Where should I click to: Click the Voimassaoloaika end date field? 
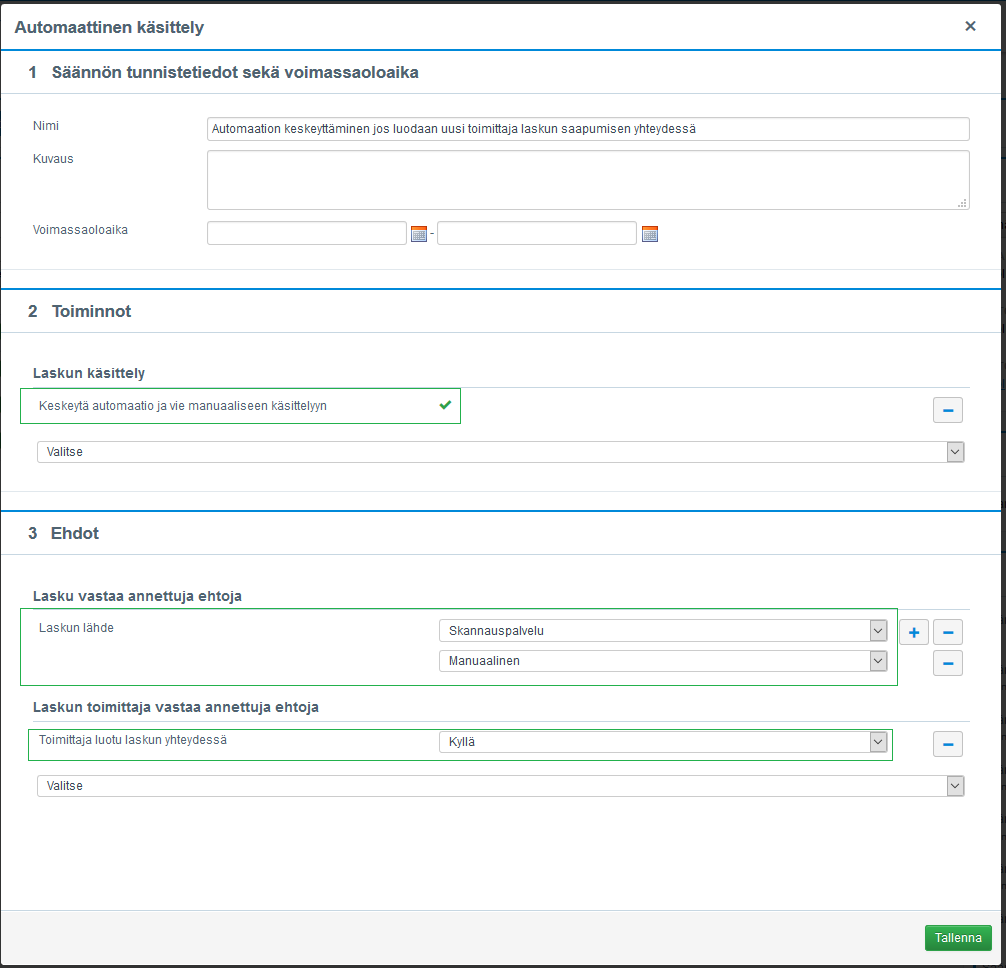pos(536,233)
